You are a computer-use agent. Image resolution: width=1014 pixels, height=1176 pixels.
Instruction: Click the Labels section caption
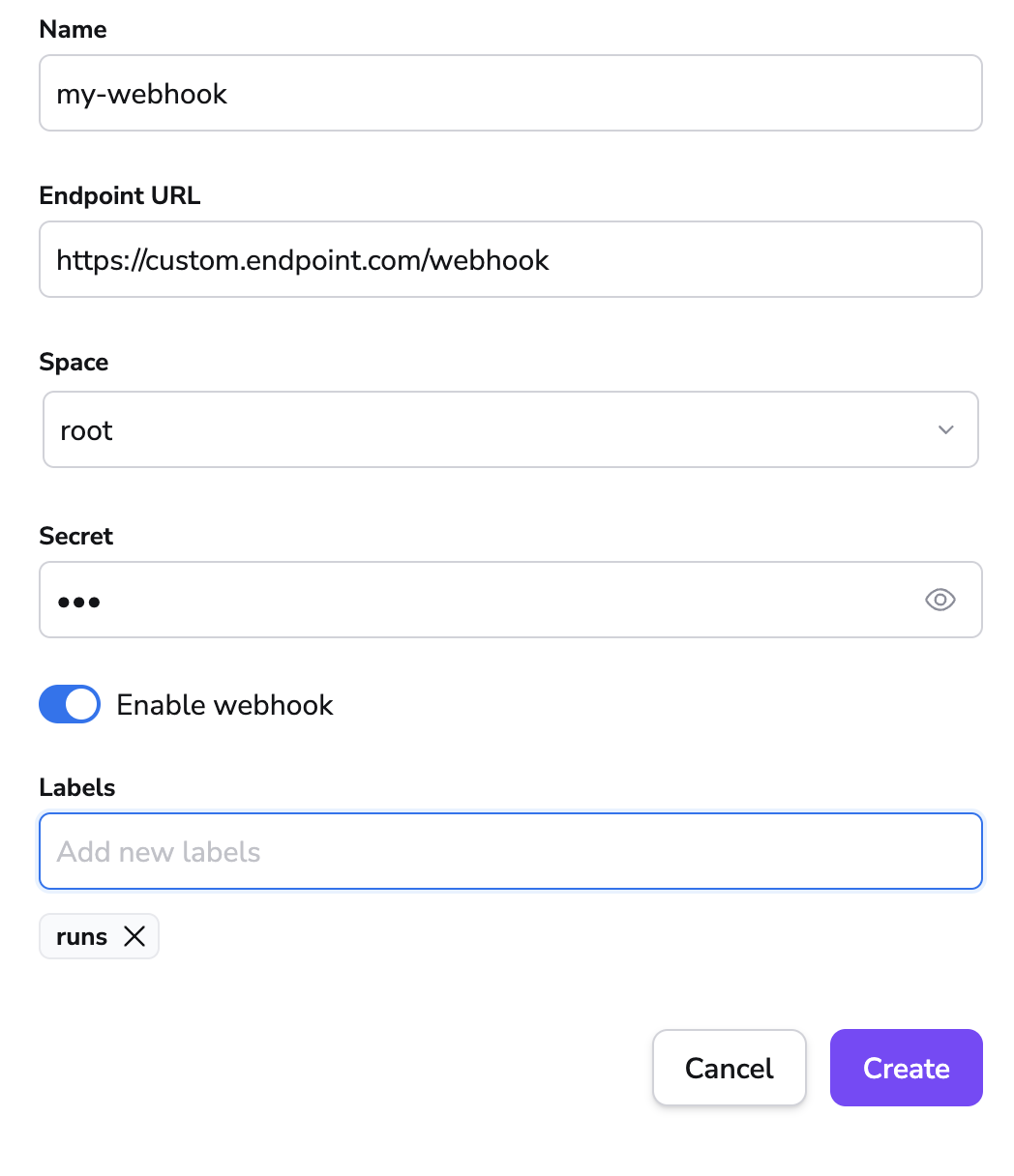(x=77, y=787)
